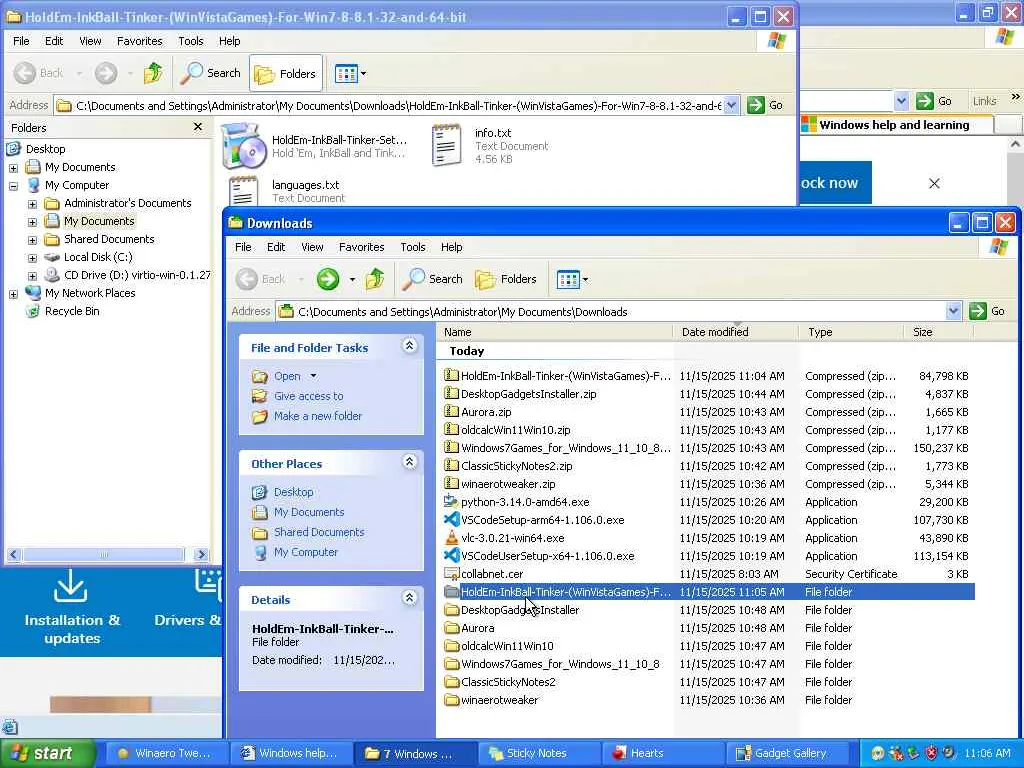1024x768 pixels.
Task: Click Give access to link
Action: tap(308, 396)
